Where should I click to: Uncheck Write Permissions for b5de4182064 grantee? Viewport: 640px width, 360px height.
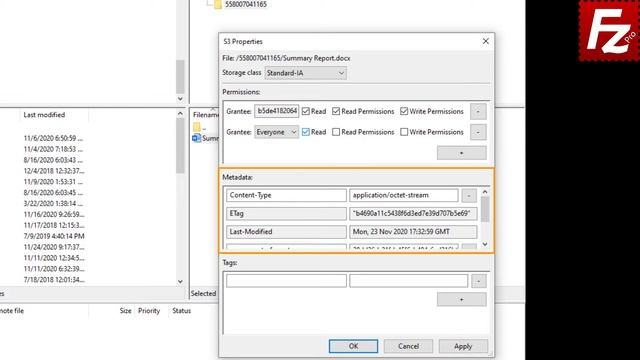click(404, 111)
